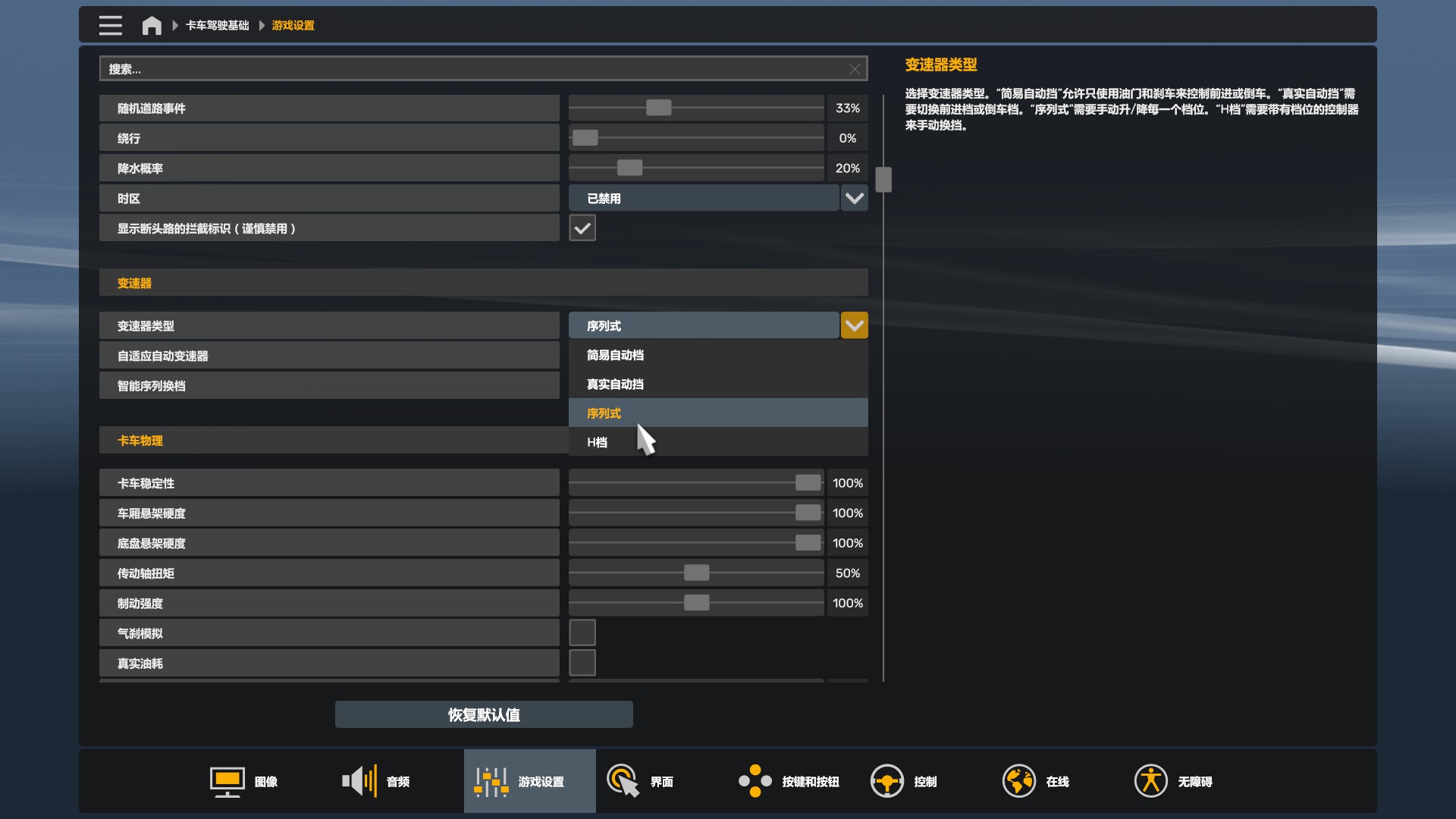
Task: Enable the 气刹模拟 checkbox
Action: [582, 633]
